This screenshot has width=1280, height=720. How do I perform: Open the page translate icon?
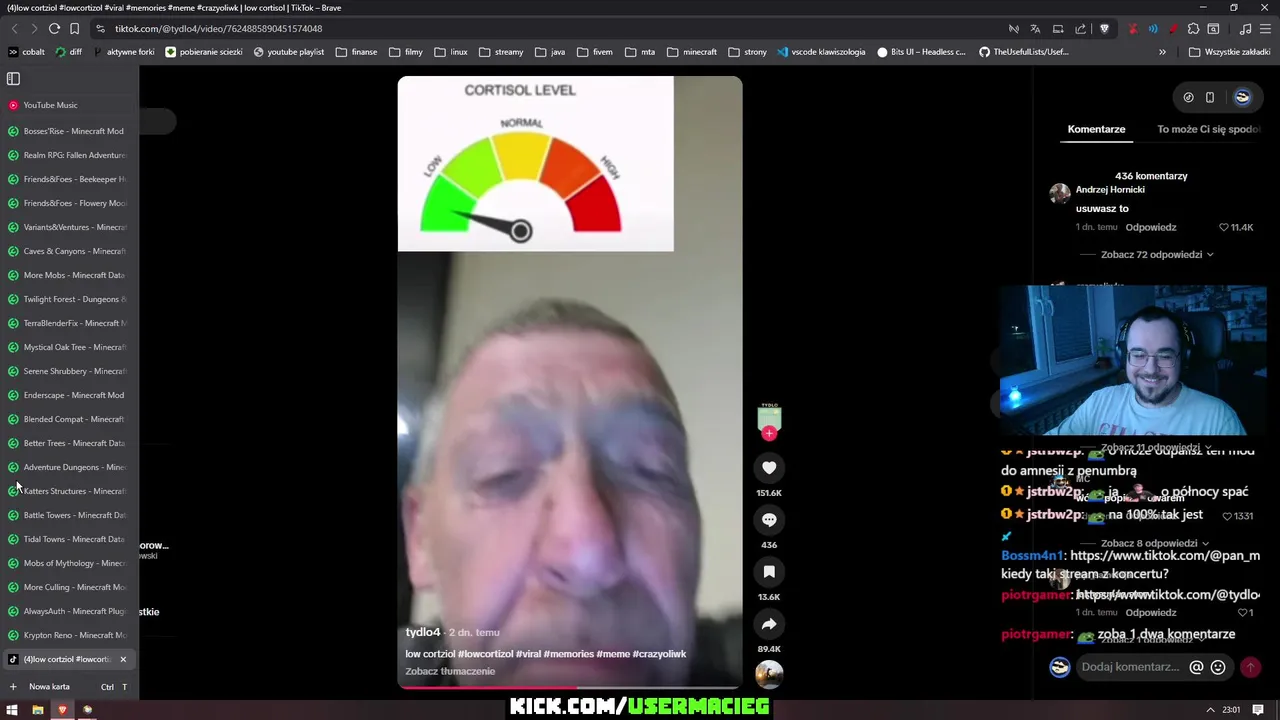[x=1035, y=29]
